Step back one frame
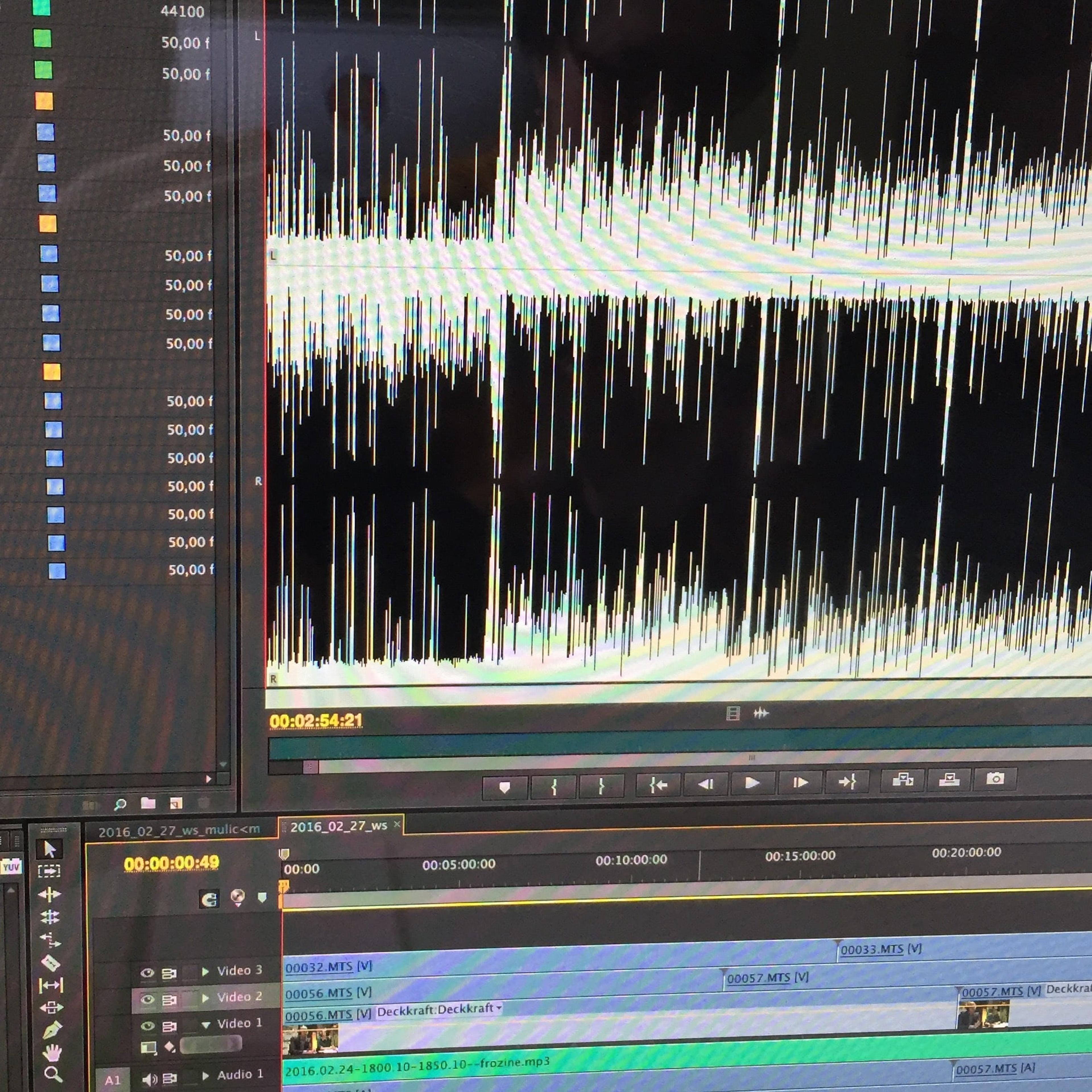 pyautogui.click(x=705, y=784)
